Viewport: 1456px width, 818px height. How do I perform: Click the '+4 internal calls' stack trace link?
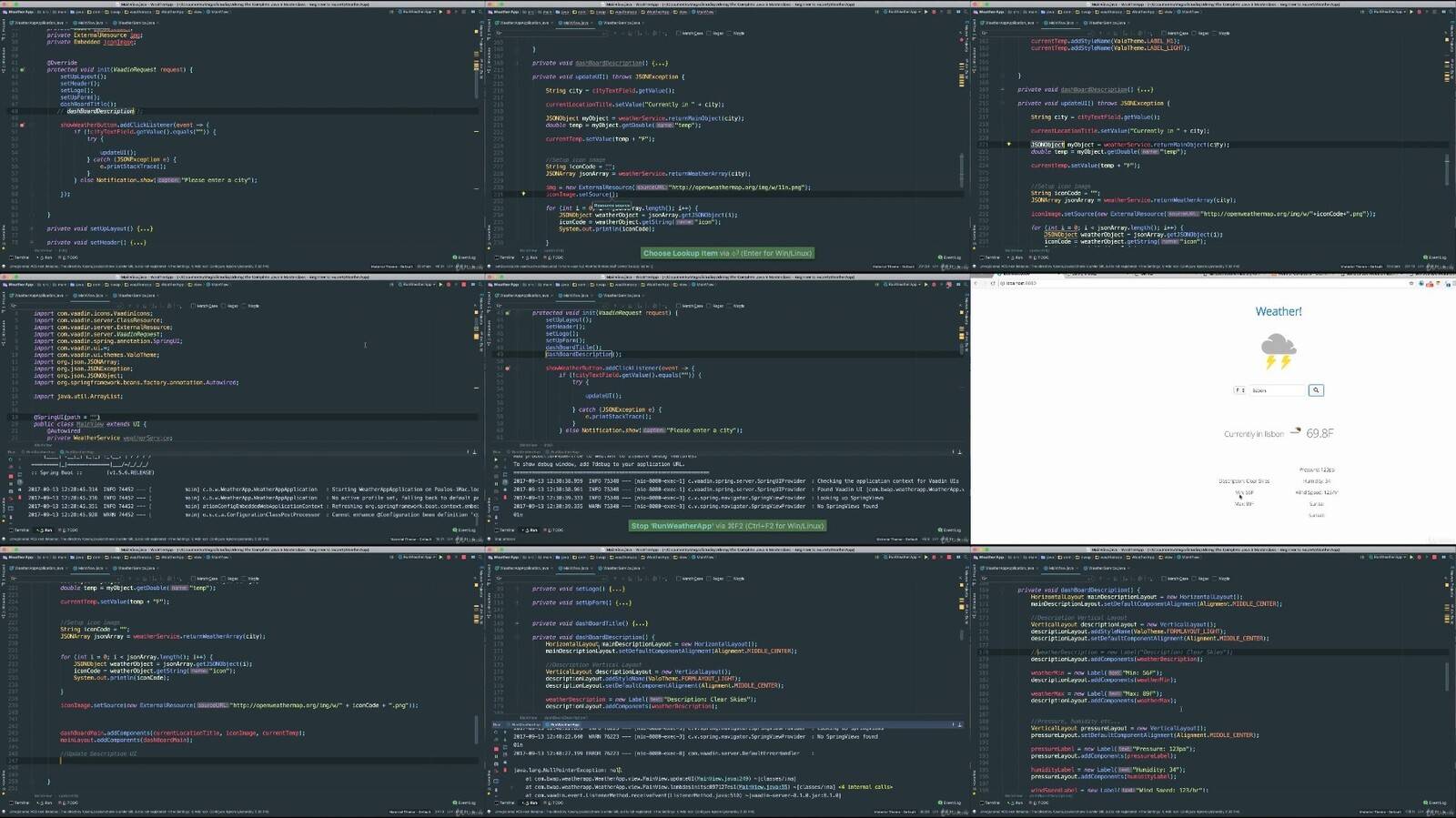click(x=864, y=787)
